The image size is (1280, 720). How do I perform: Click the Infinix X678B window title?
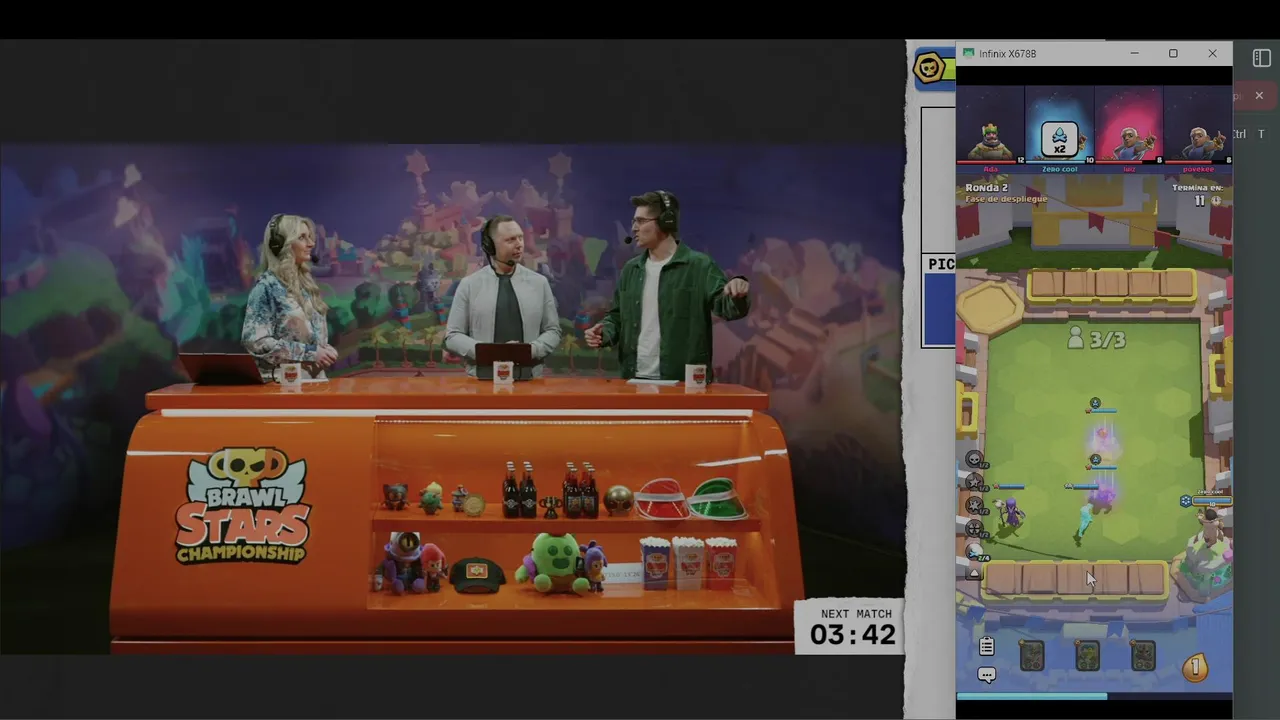(x=1007, y=54)
